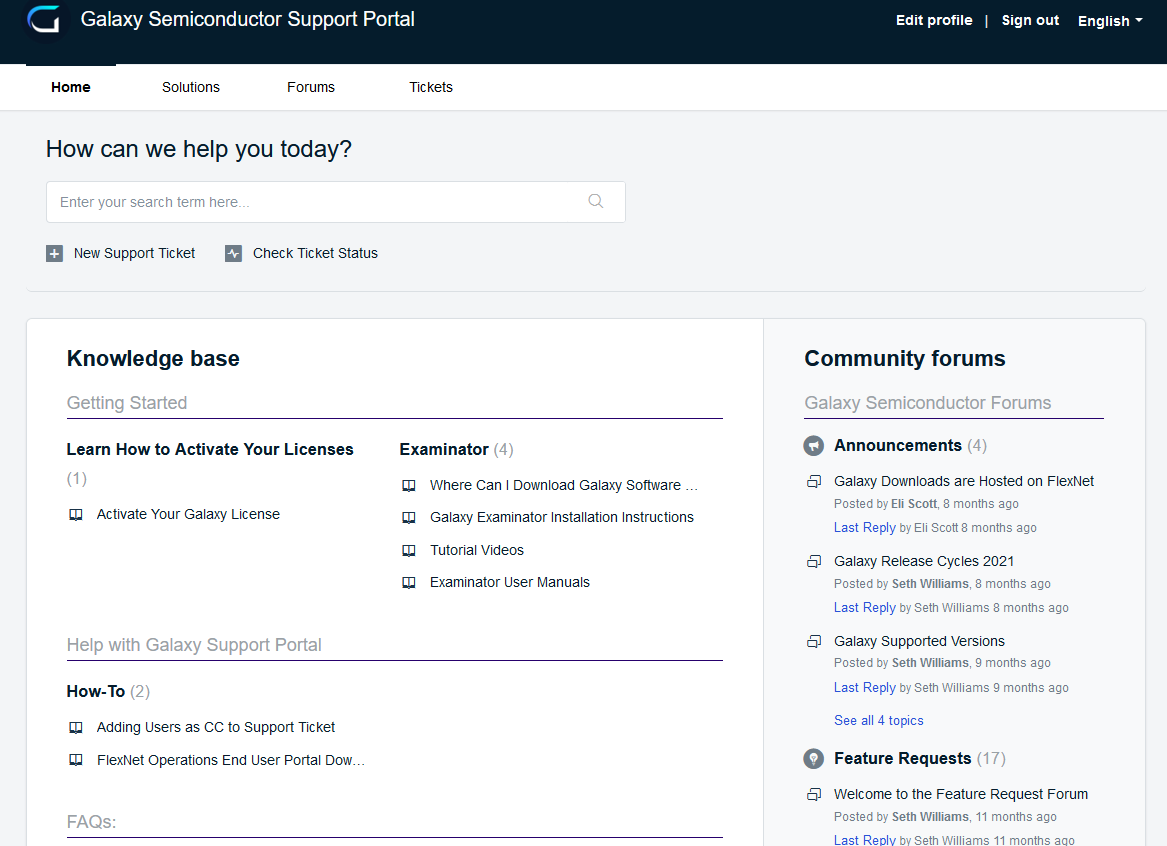Click See all 4 topics link

pos(878,720)
